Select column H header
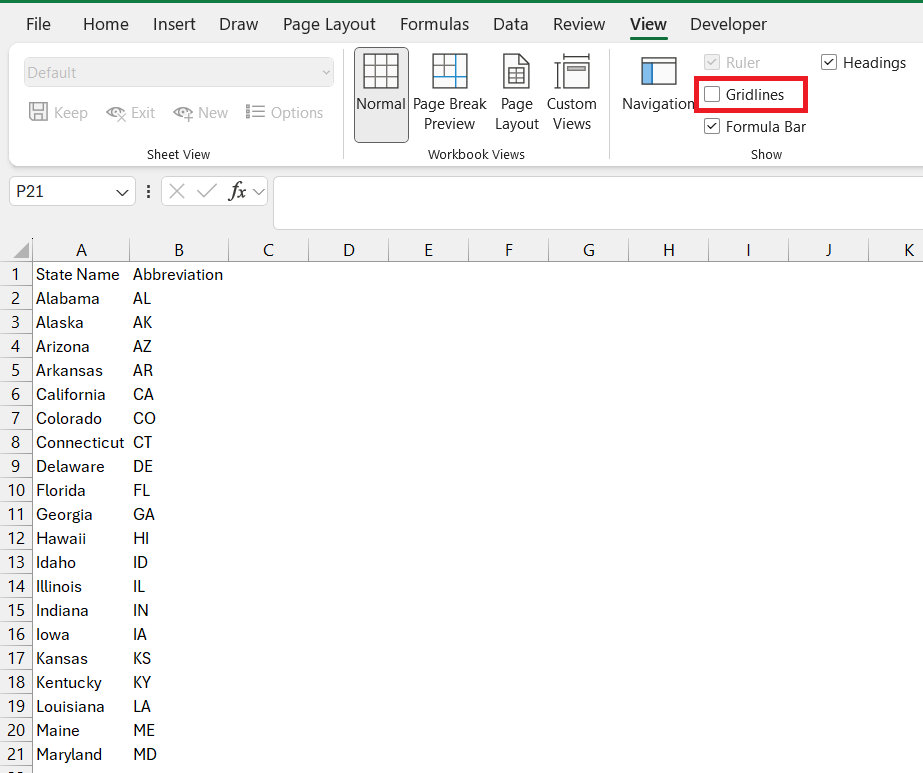 [669, 250]
